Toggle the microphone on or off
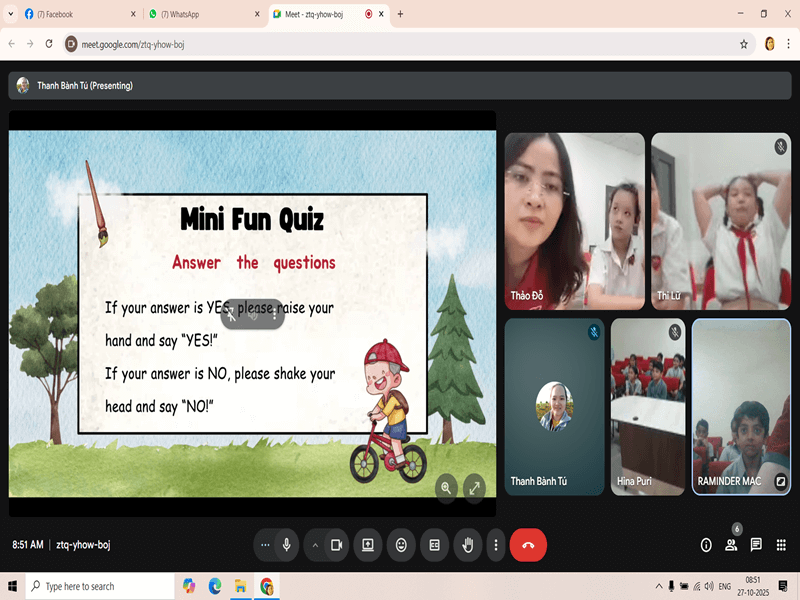The height and width of the screenshot is (600, 800). coord(287,545)
